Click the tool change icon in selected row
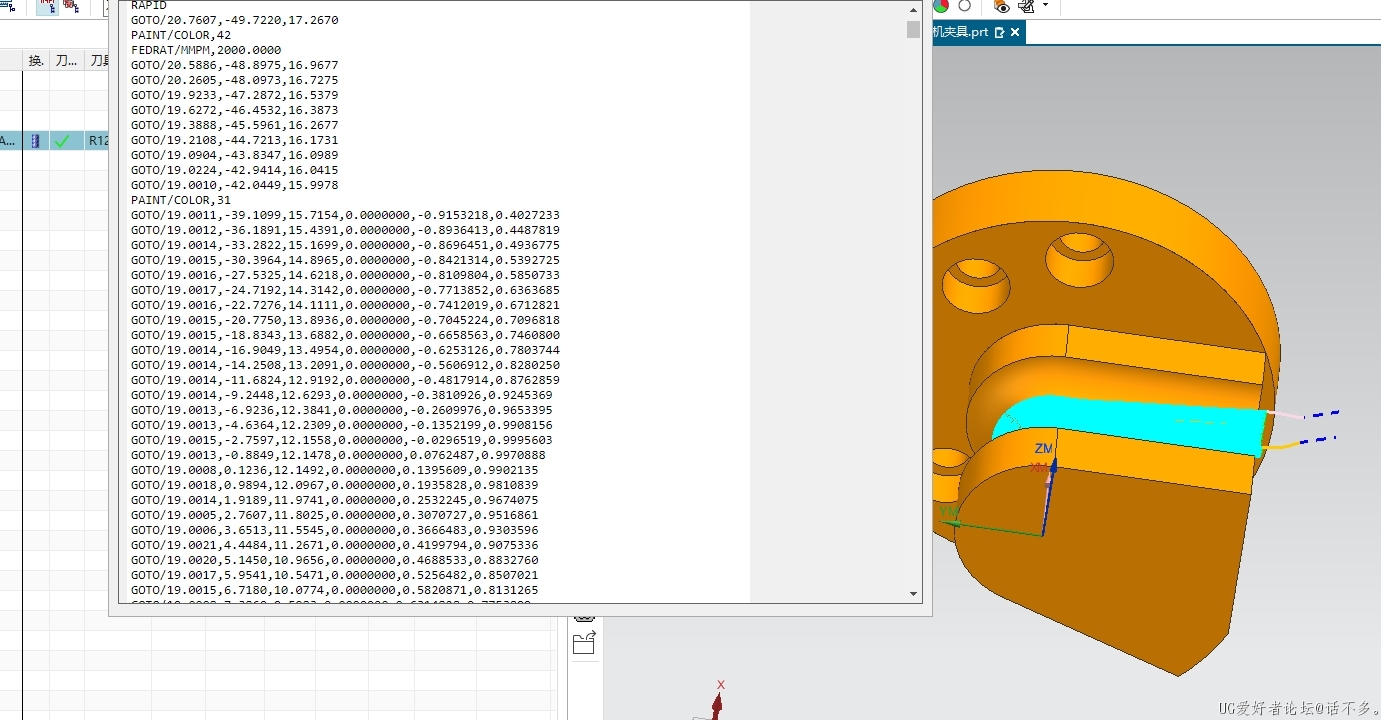Image resolution: width=1381 pixels, height=720 pixels. (36, 141)
